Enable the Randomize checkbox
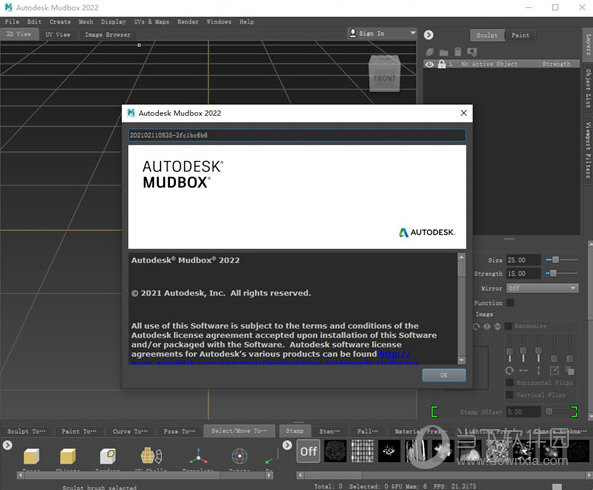Viewport: 593px width, 490px height. (x=509, y=326)
